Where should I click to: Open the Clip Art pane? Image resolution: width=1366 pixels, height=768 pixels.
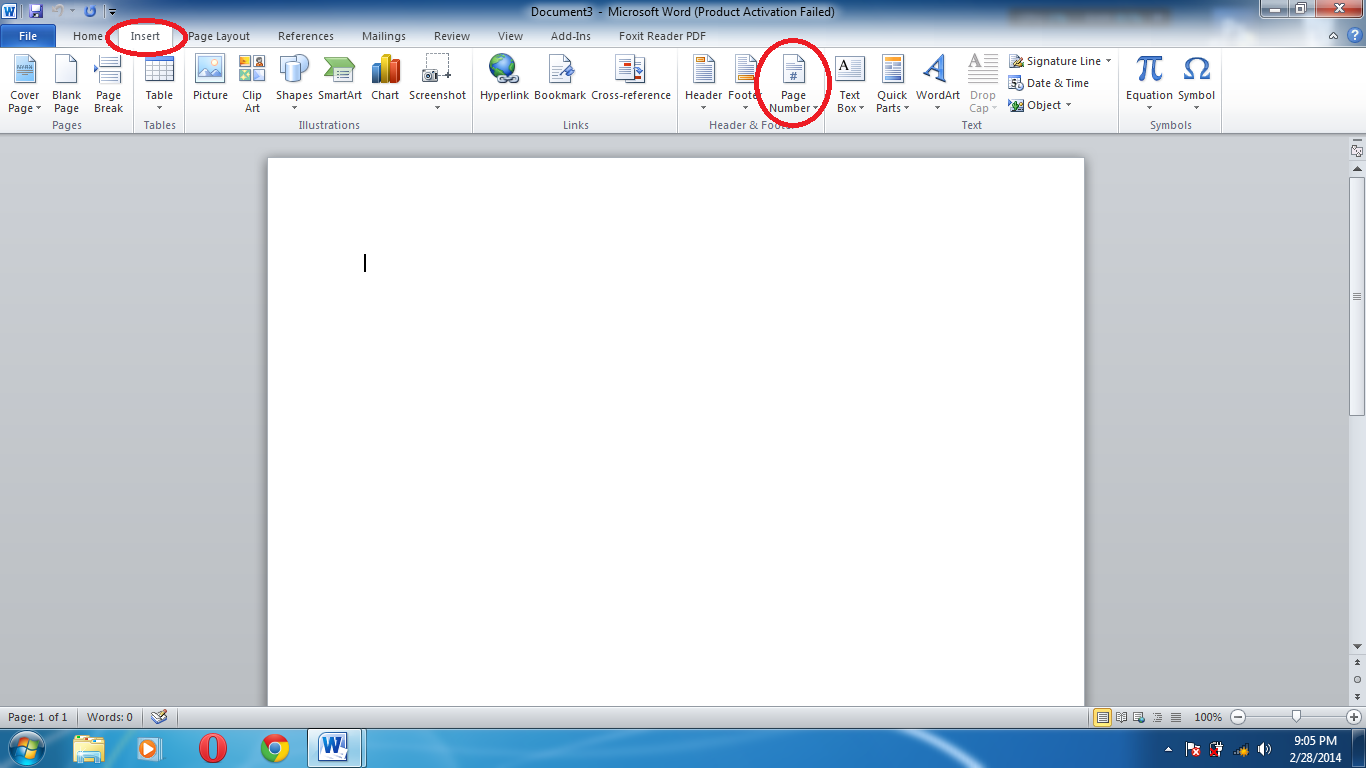[252, 84]
